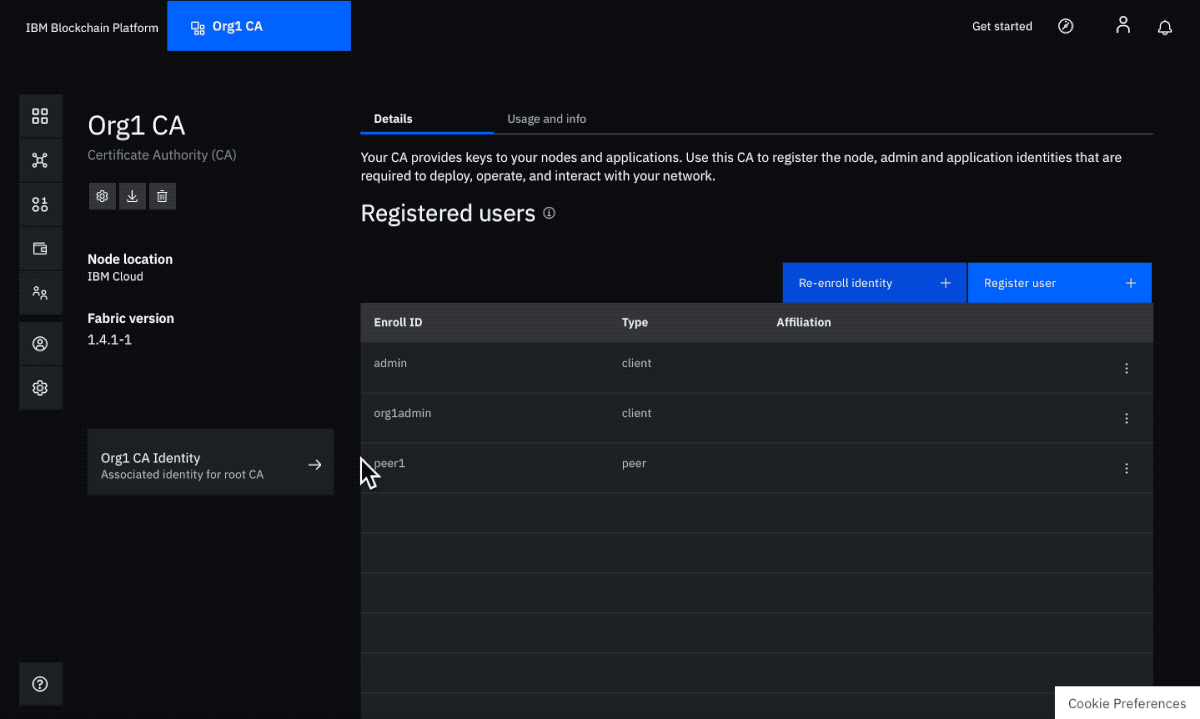This screenshot has height=719, width=1200.
Task: Click the Affiliation column header
Action: click(804, 323)
